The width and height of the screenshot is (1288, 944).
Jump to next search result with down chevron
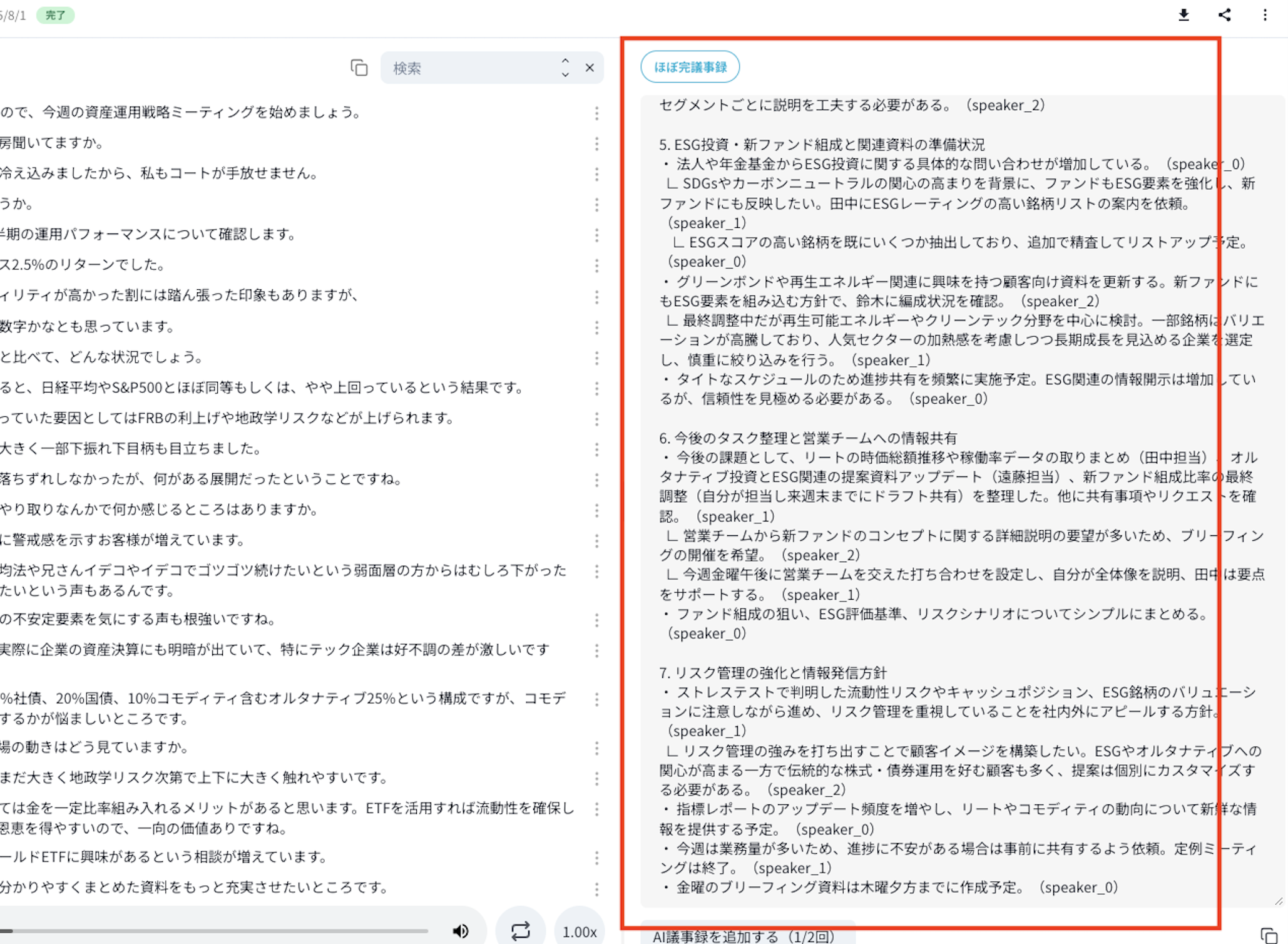[x=565, y=74]
